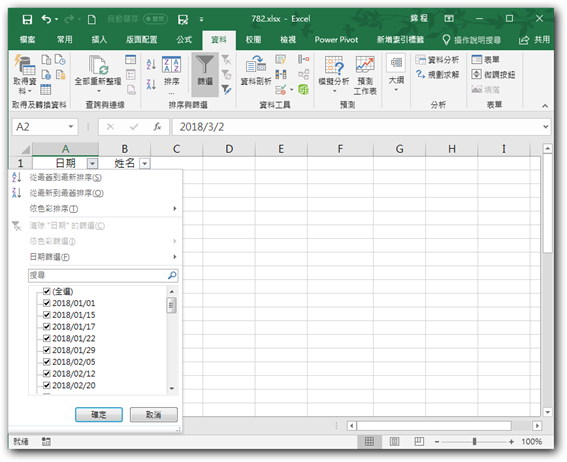Toggle the Select All (全選) checkbox

[x=46, y=291]
